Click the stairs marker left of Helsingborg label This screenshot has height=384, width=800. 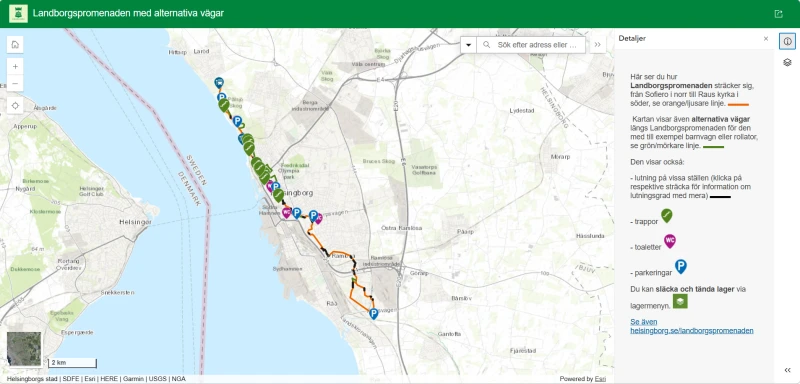point(278,195)
